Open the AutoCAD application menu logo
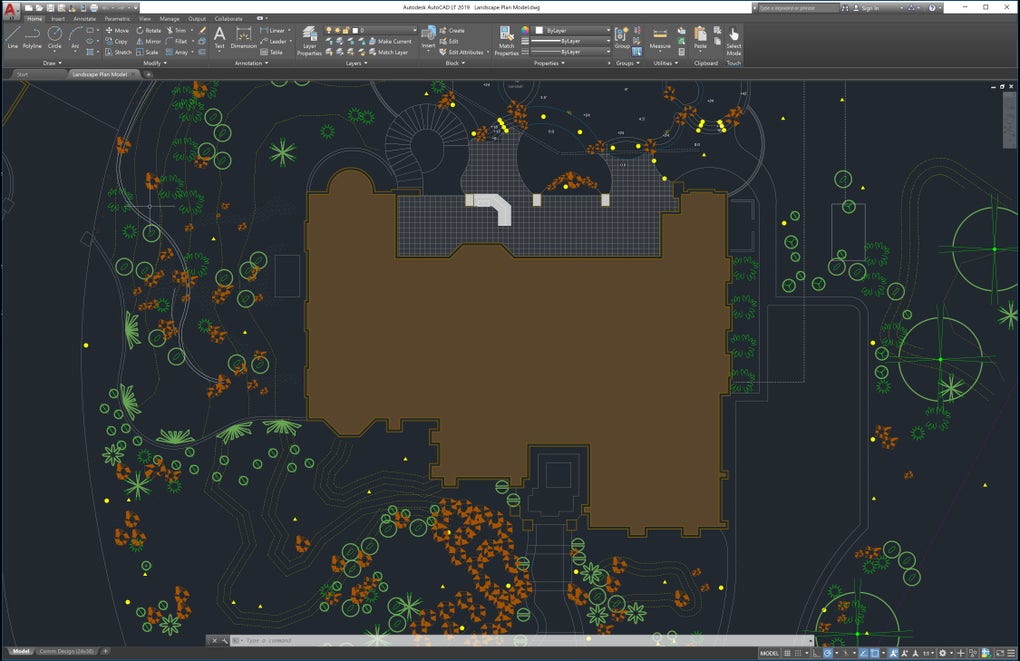The height and width of the screenshot is (661, 1020). [x=10, y=10]
